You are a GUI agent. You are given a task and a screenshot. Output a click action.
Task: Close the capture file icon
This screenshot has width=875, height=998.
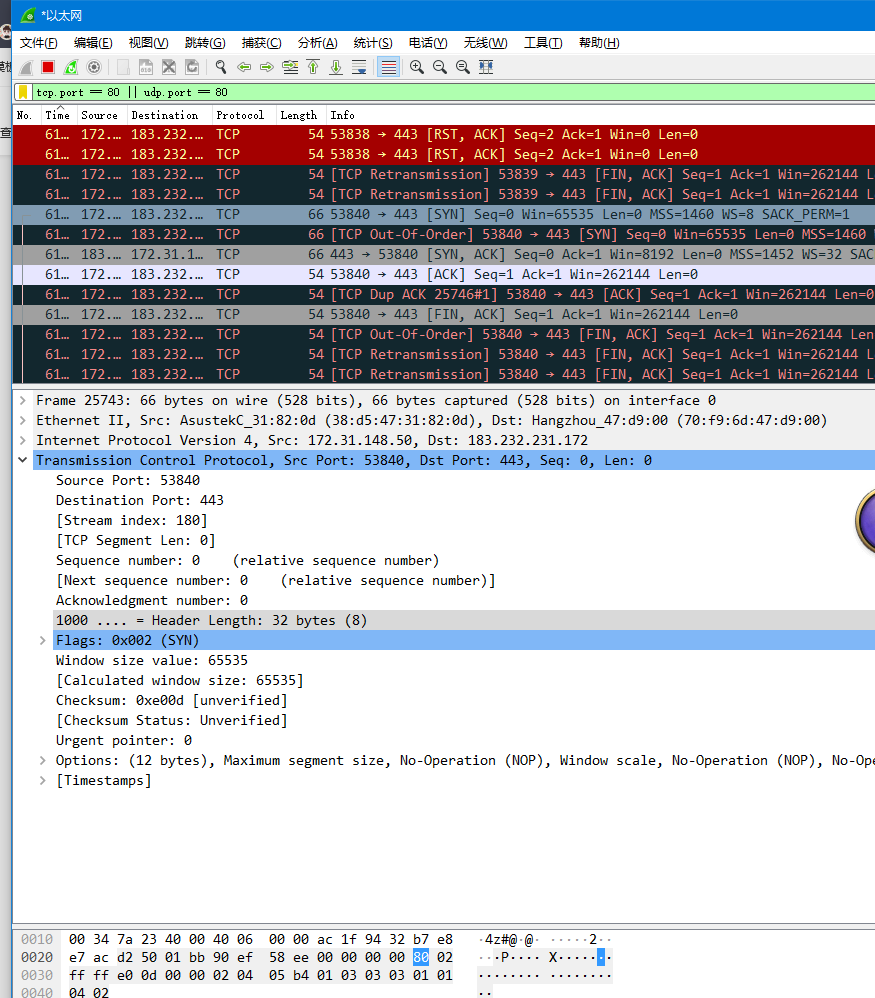pos(169,67)
